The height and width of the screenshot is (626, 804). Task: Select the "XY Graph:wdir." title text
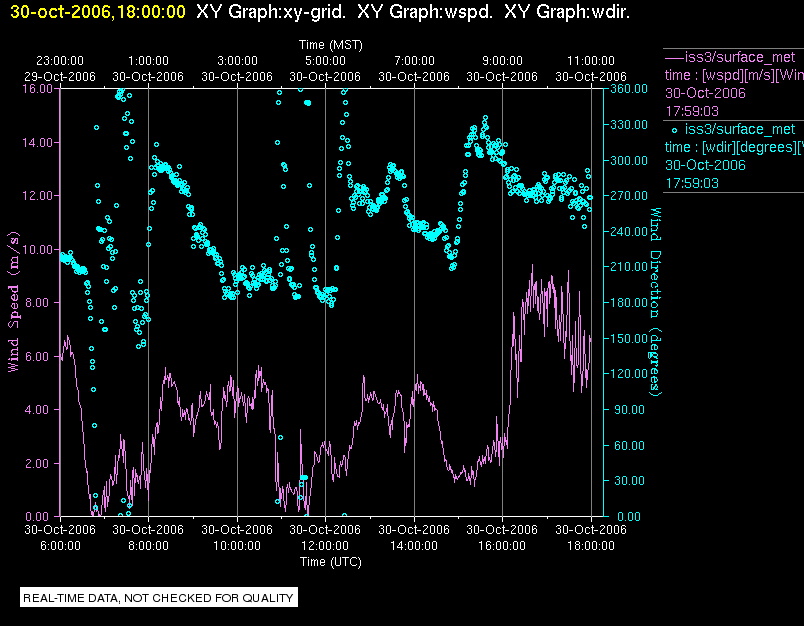point(567,12)
